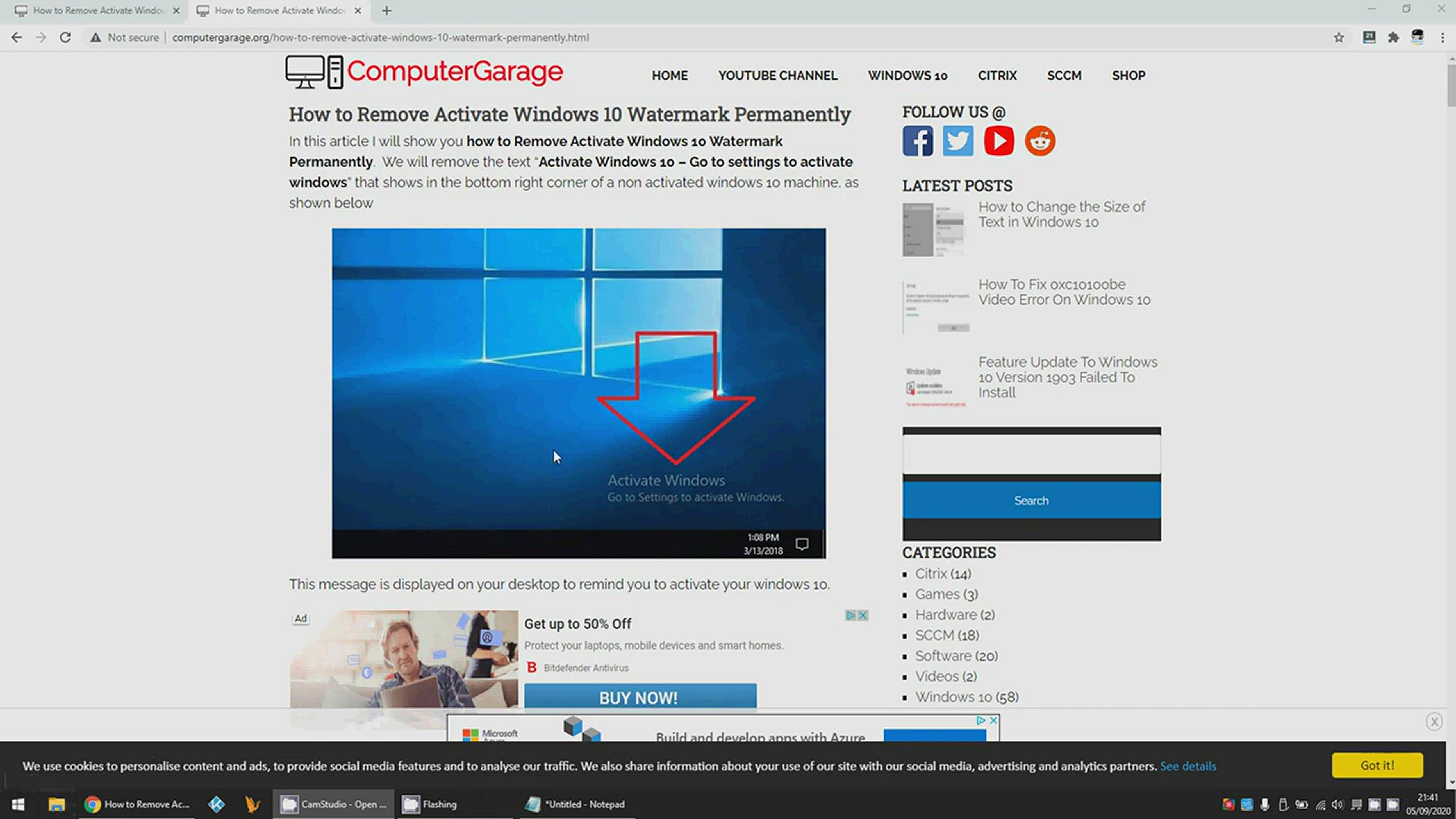
Task: Click the volume speaker tray icon
Action: point(1338,805)
